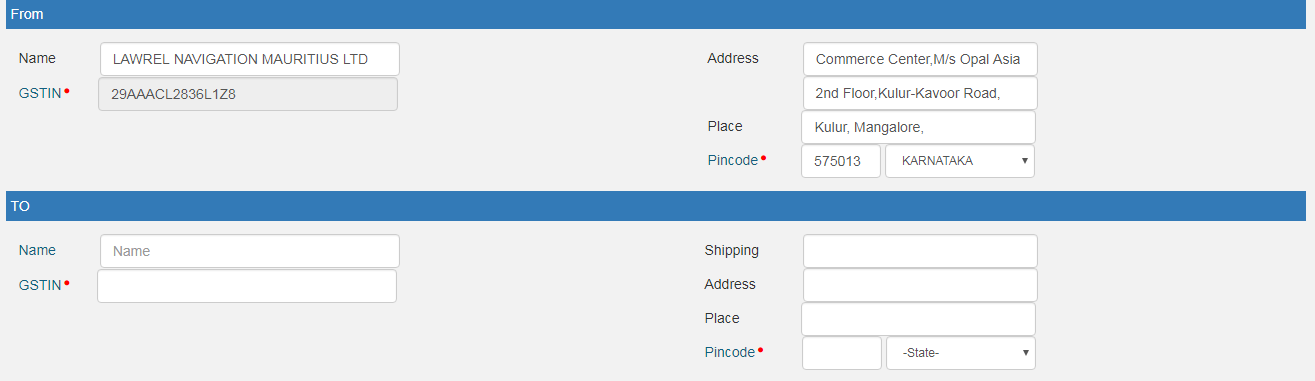Click the address line 2nd Floor, Kulur-Kavoor Road
The image size is (1315, 381).
pos(920,93)
